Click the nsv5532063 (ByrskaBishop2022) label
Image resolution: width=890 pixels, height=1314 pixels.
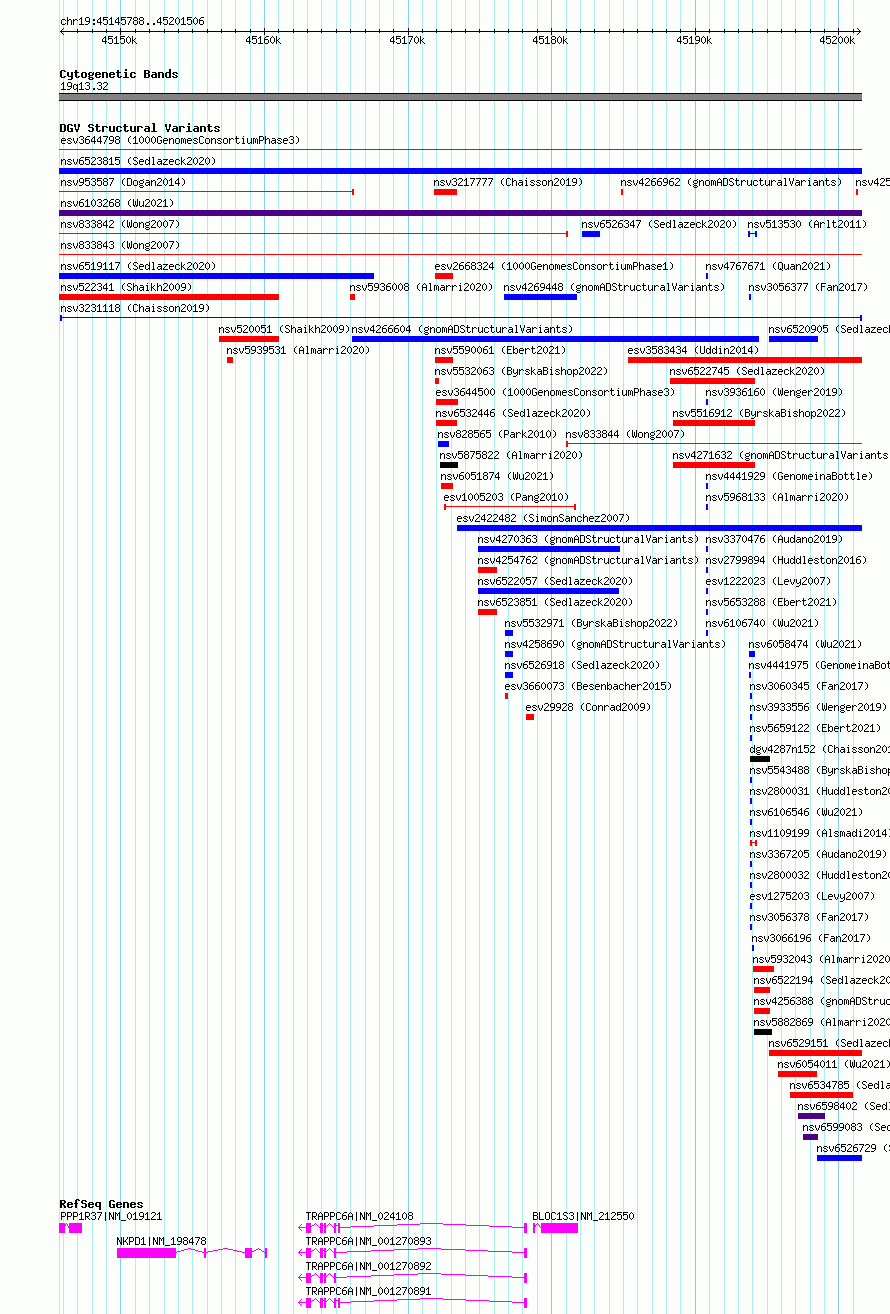click(x=521, y=371)
